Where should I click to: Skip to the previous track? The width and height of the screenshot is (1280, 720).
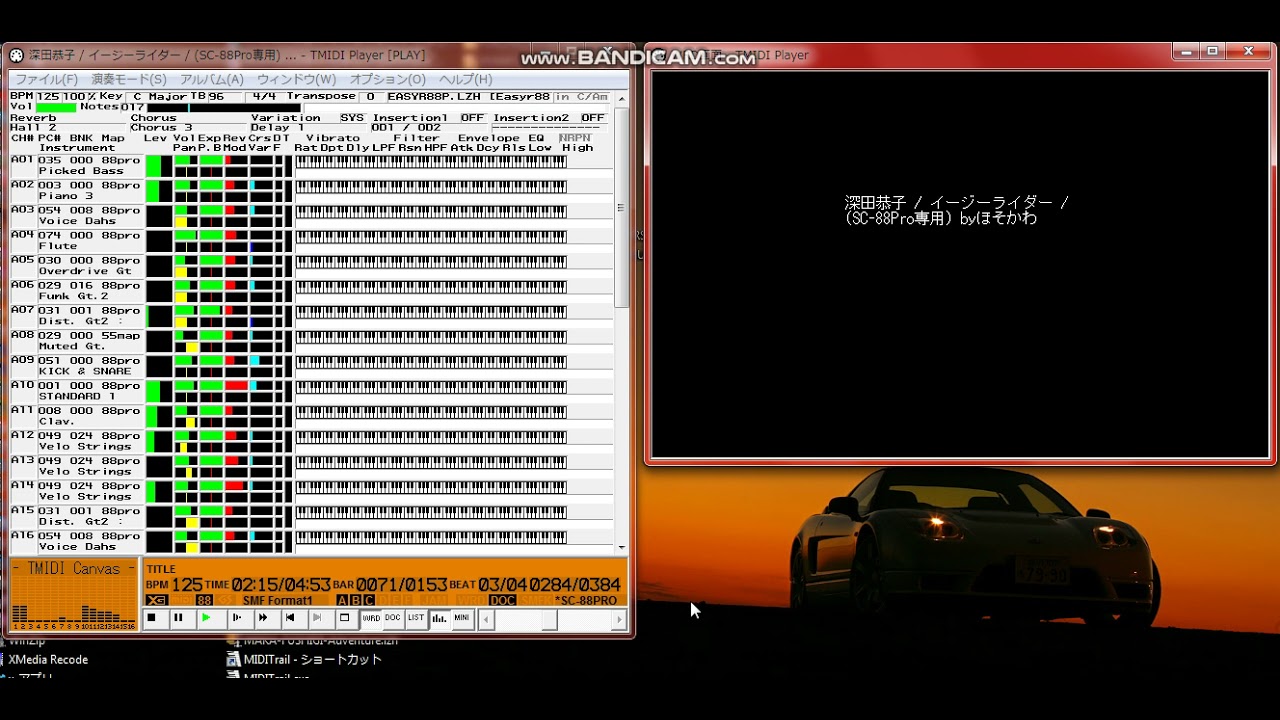(290, 618)
